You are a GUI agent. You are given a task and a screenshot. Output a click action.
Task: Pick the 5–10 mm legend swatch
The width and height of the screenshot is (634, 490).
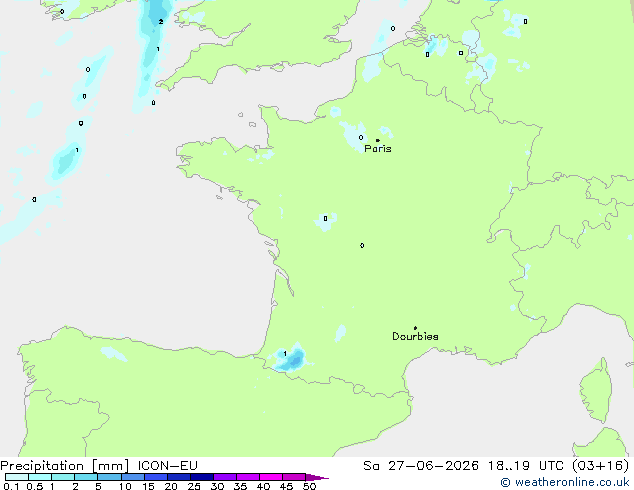coord(109,477)
